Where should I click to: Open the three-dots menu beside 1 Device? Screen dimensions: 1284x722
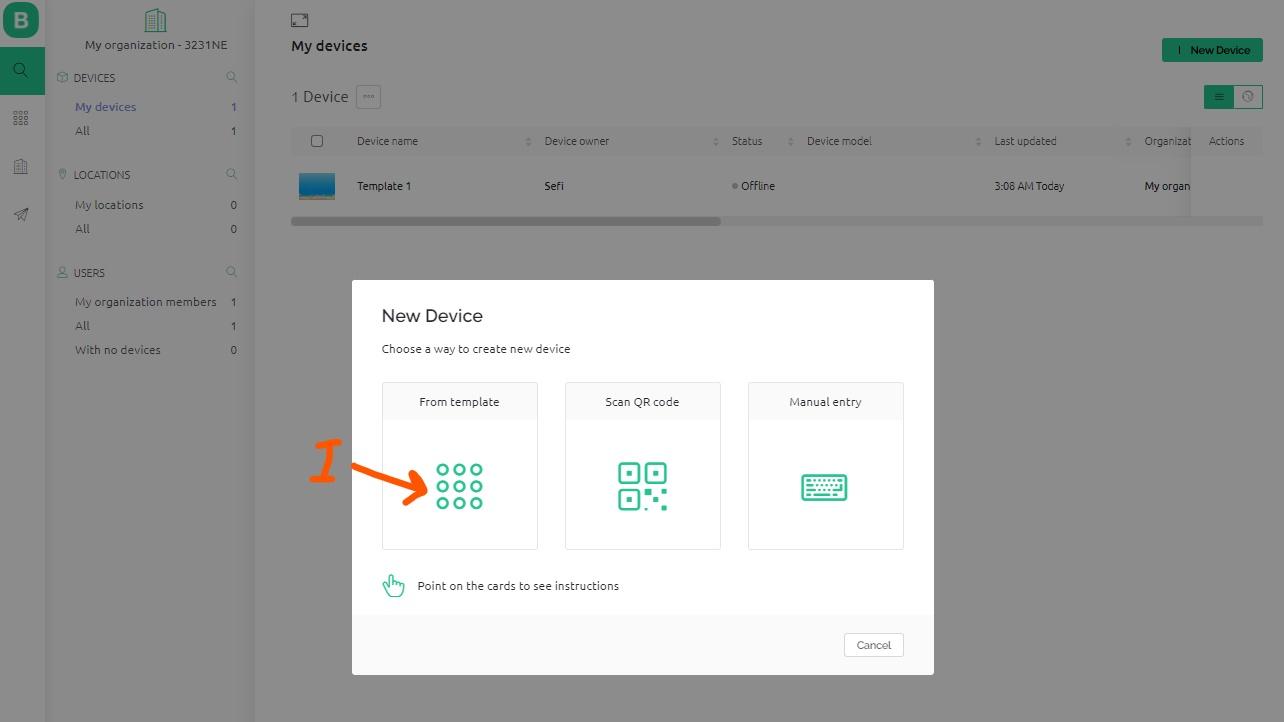point(368,97)
